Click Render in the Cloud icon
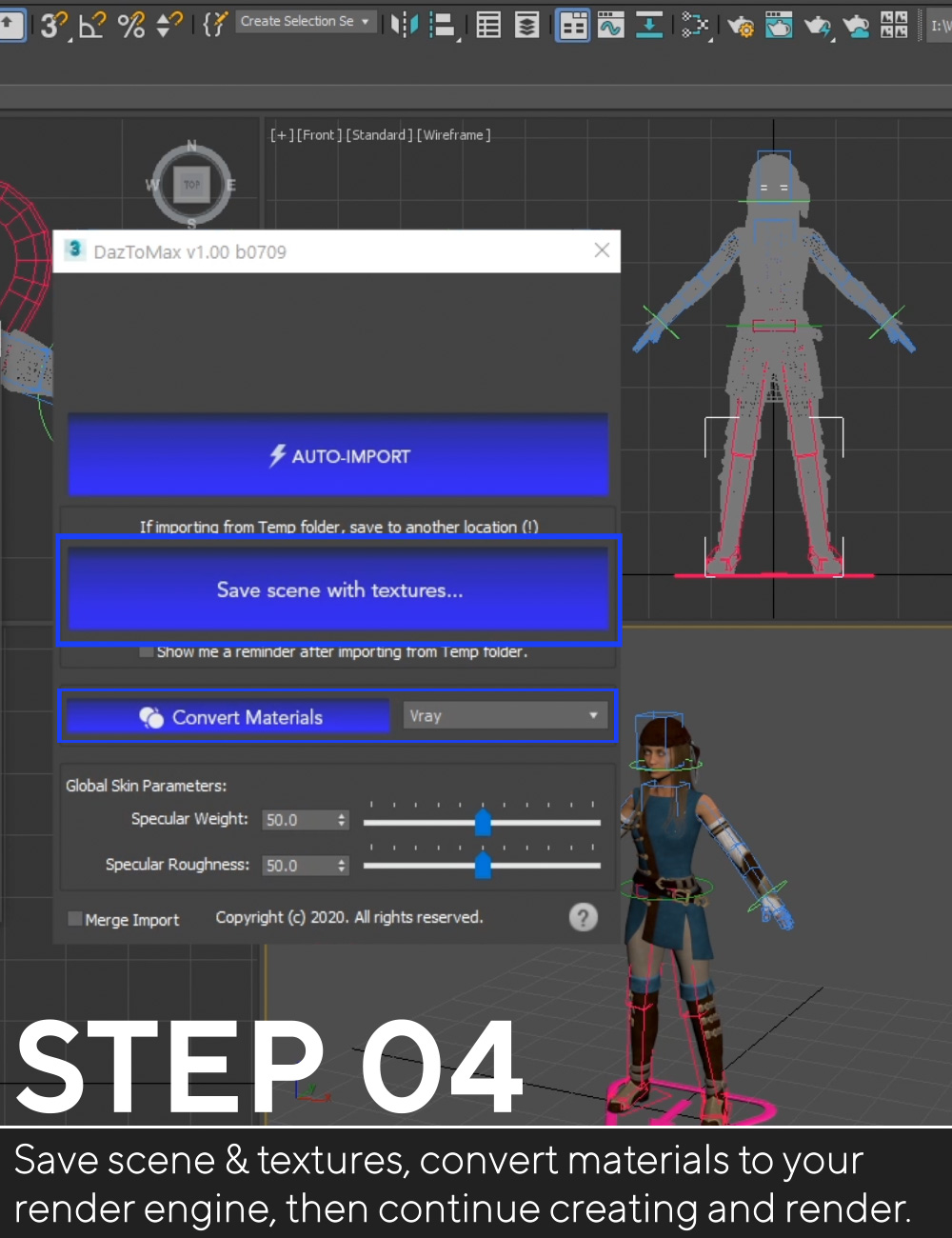952x1238 pixels. (x=856, y=25)
